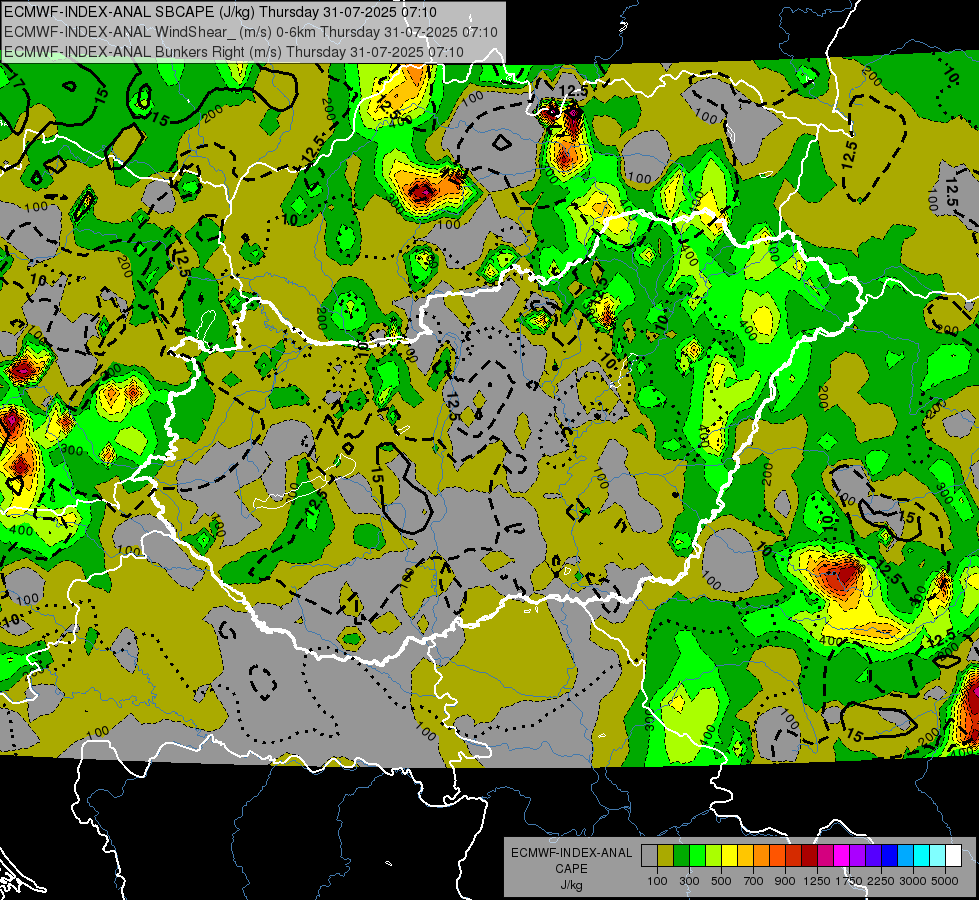Screen dimensions: 979x900
Task: Click the legend tick label 100
Action: tap(657, 881)
